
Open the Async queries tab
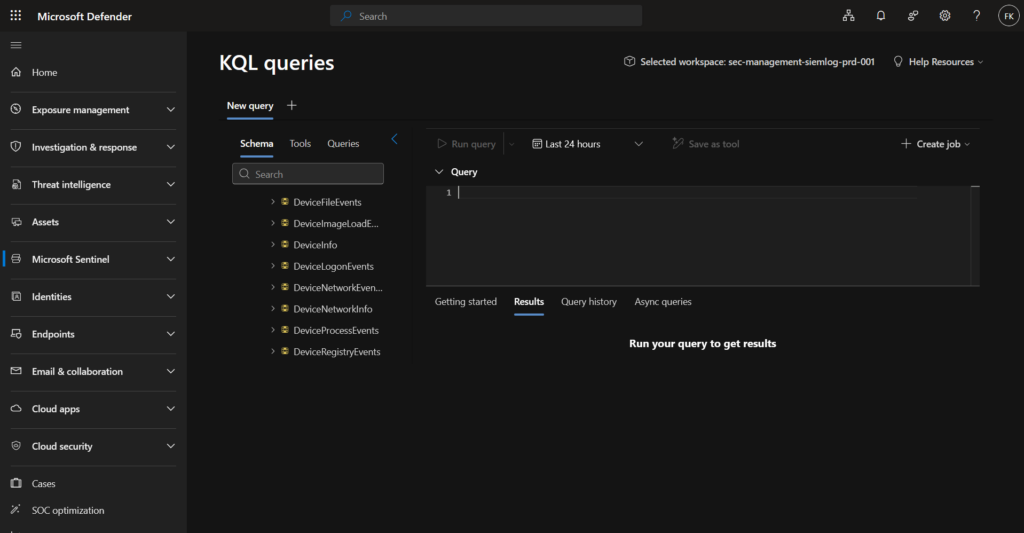click(663, 302)
